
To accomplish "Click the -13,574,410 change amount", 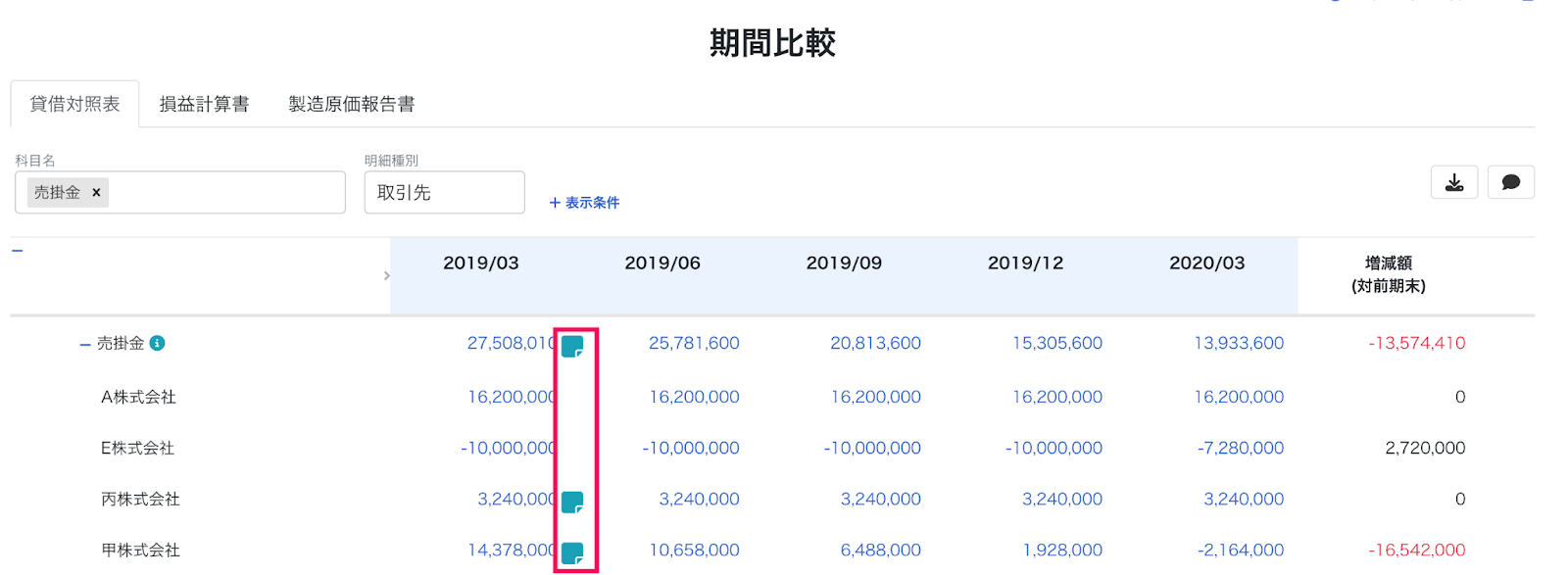I will tap(1417, 343).
